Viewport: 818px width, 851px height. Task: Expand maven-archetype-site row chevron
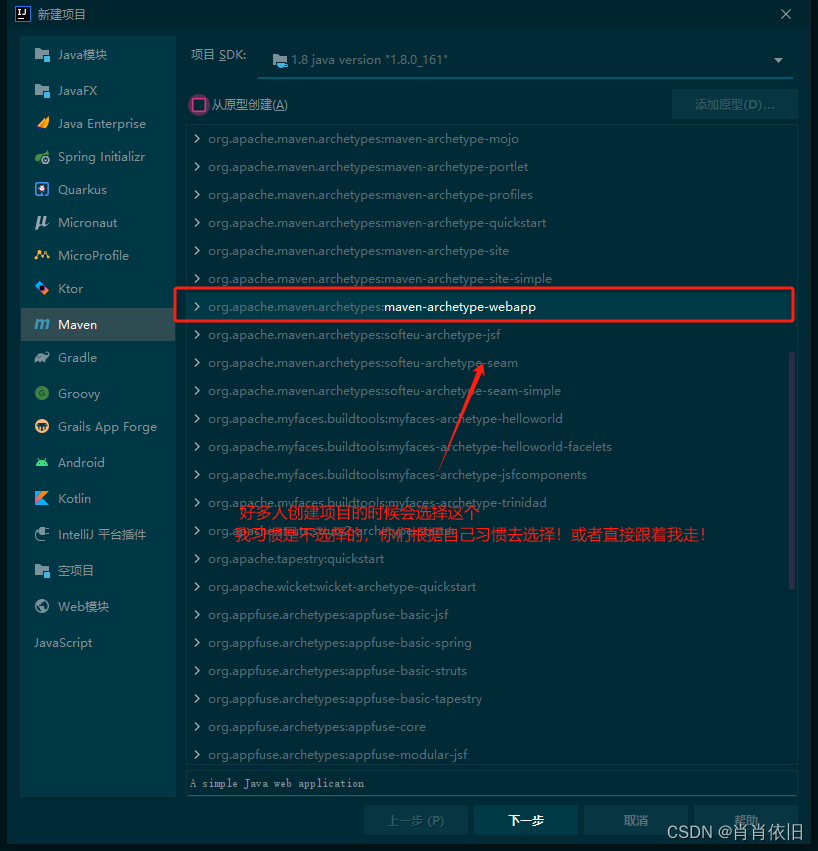pyautogui.click(x=197, y=251)
